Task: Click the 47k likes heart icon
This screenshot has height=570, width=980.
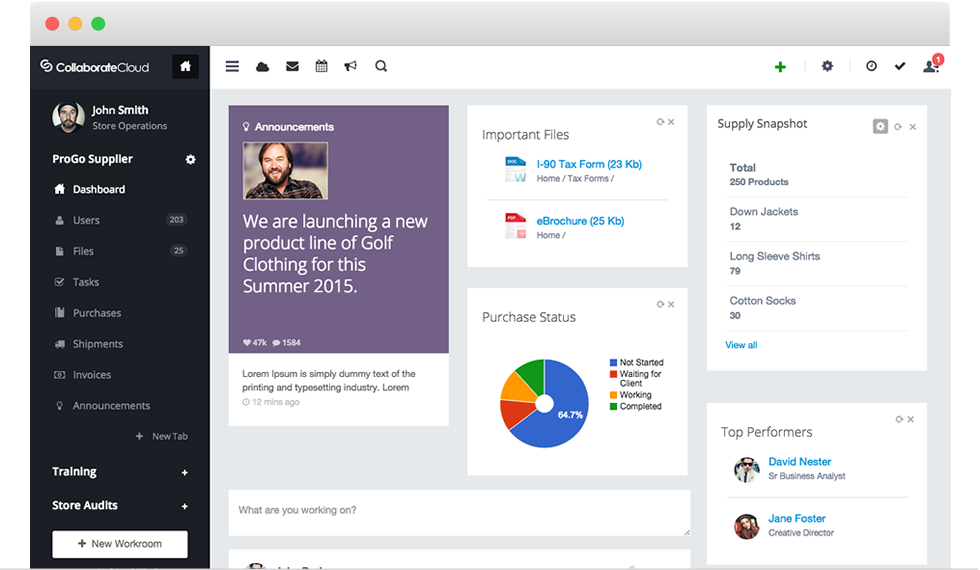Action: click(x=247, y=342)
